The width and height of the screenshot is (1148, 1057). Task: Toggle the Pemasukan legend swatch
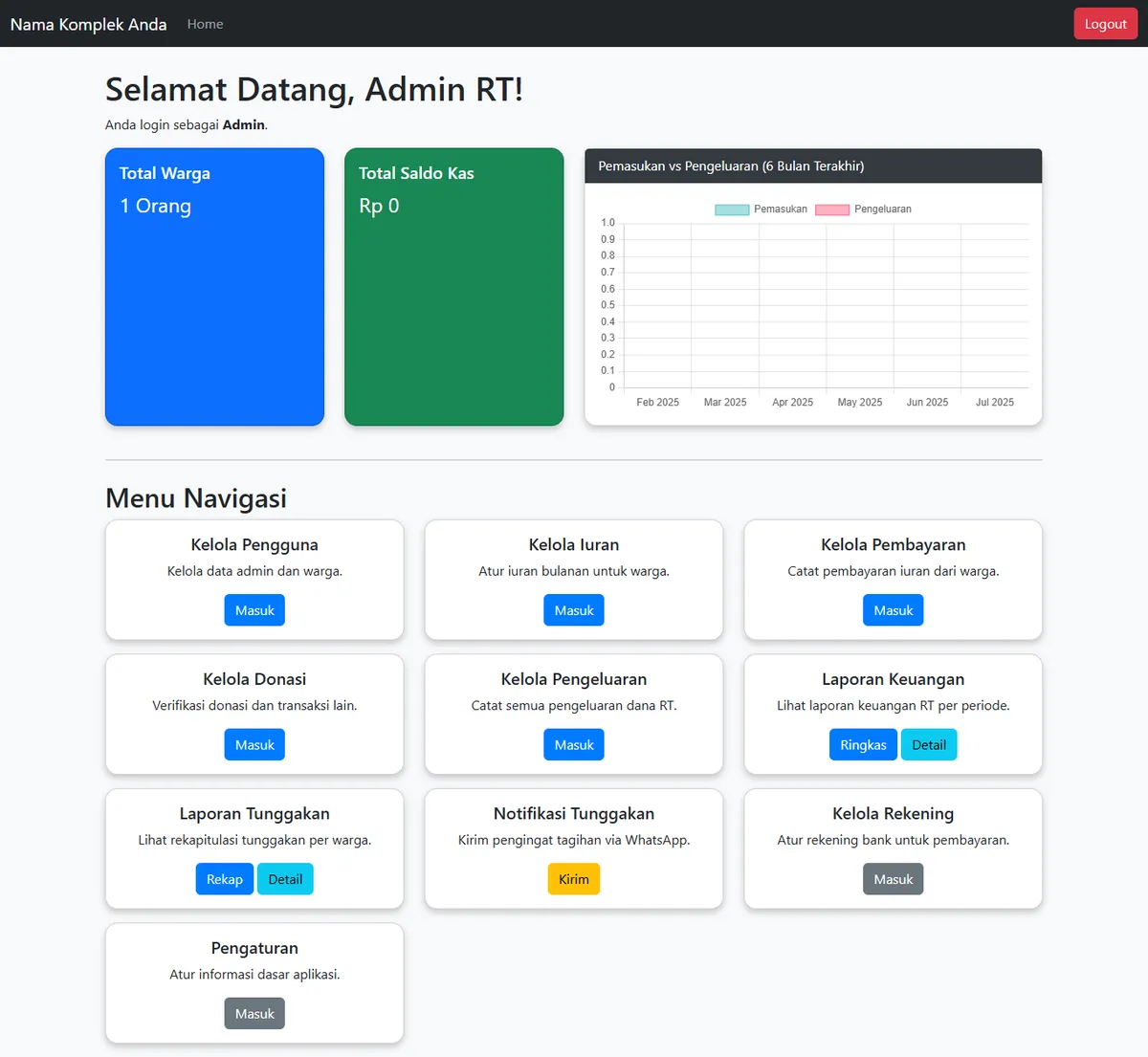tap(732, 209)
